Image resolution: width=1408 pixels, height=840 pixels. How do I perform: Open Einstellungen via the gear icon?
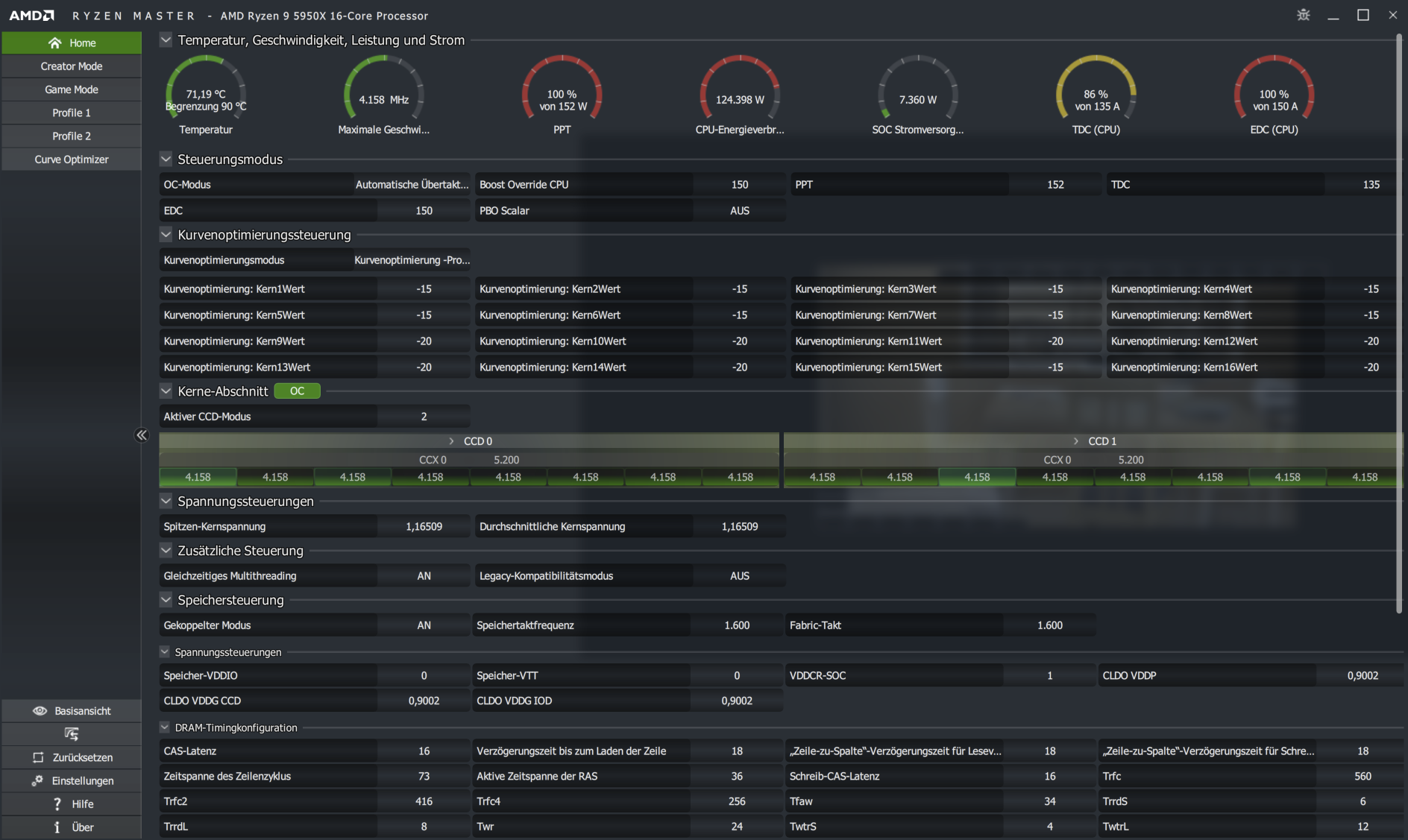[x=37, y=780]
